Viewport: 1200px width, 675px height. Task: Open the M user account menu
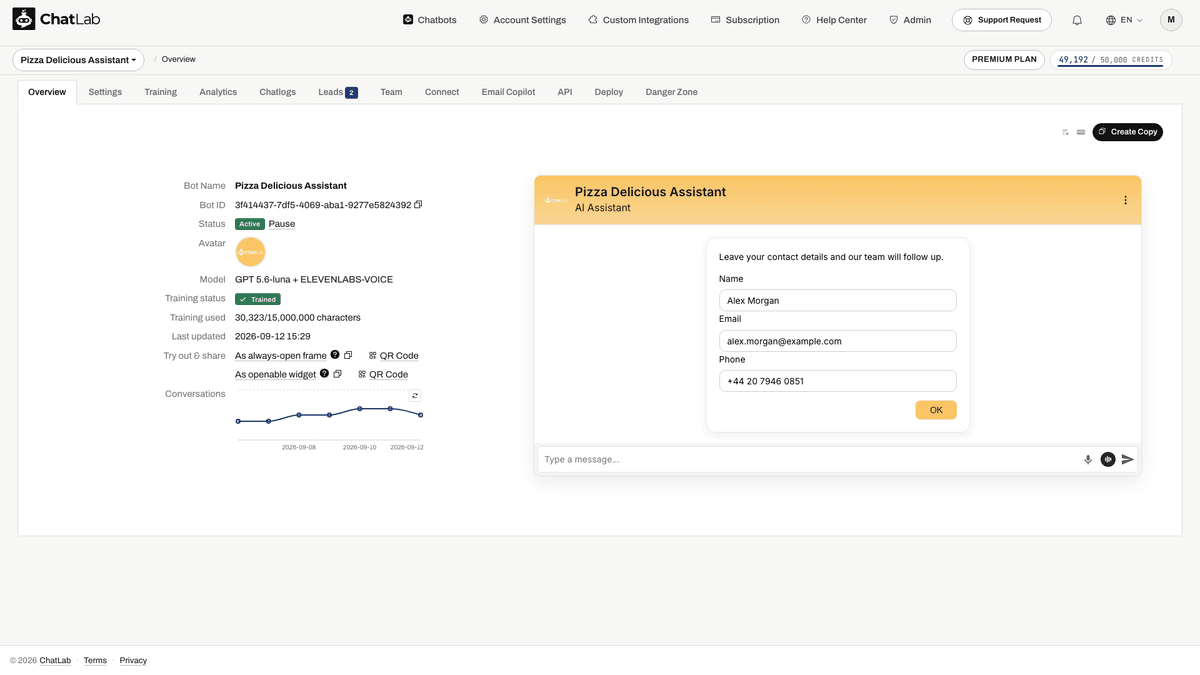[x=1171, y=20]
